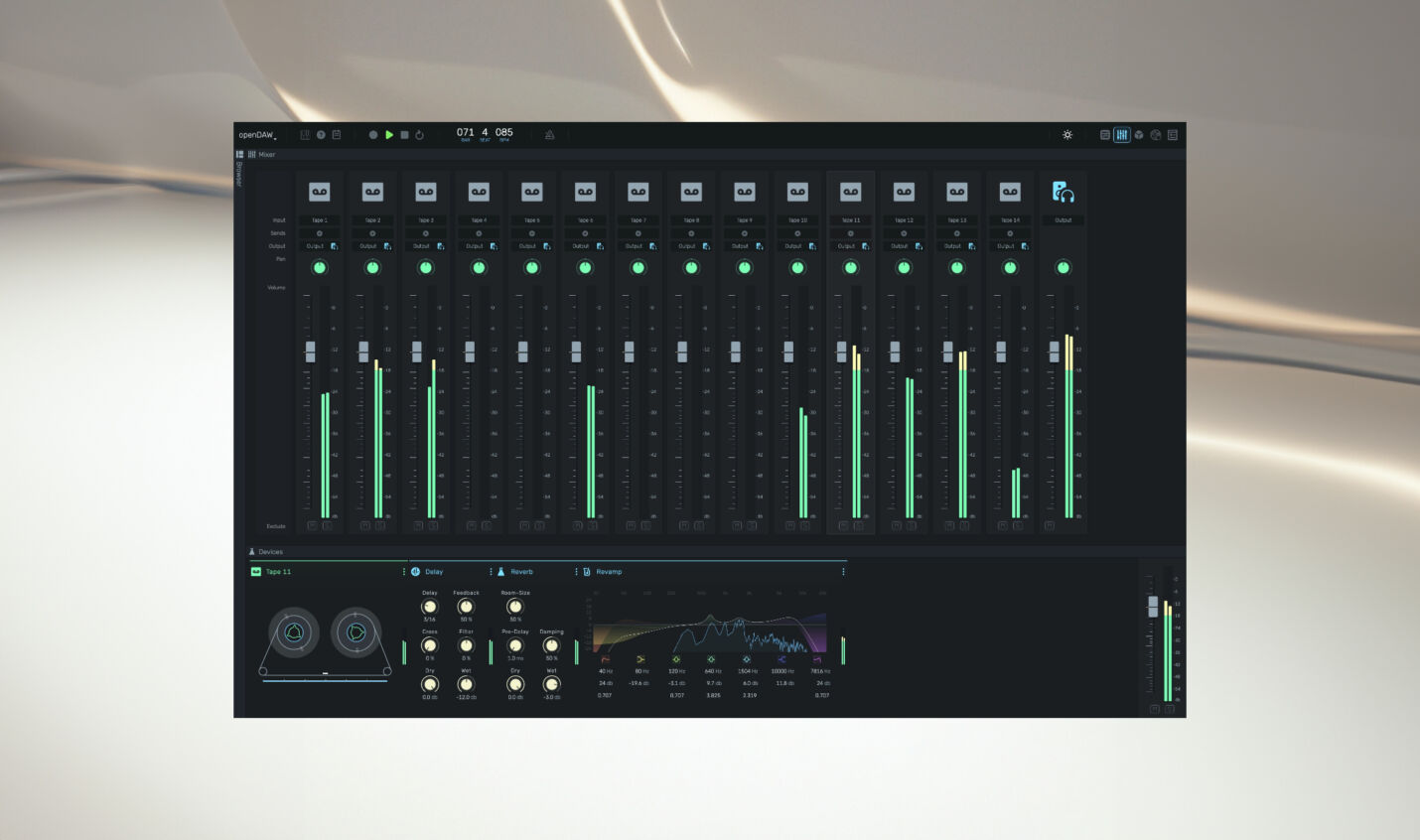Adjust the pan knob on Tape 7
1420x840 pixels.
(x=638, y=266)
